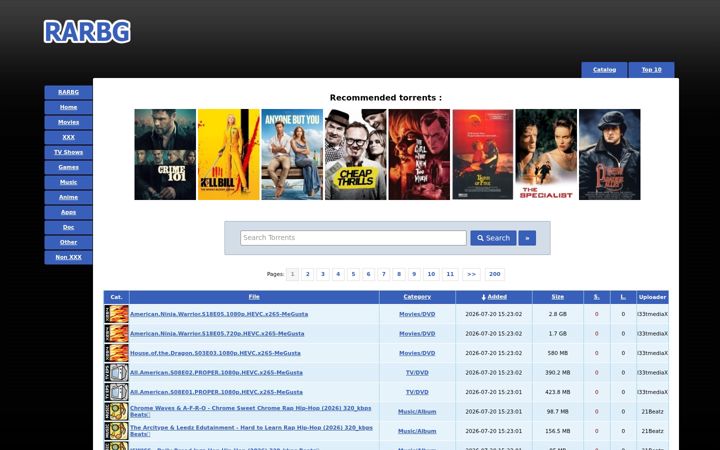The height and width of the screenshot is (450, 720).
Task: Open Apps in the sidebar
Action: tap(68, 212)
